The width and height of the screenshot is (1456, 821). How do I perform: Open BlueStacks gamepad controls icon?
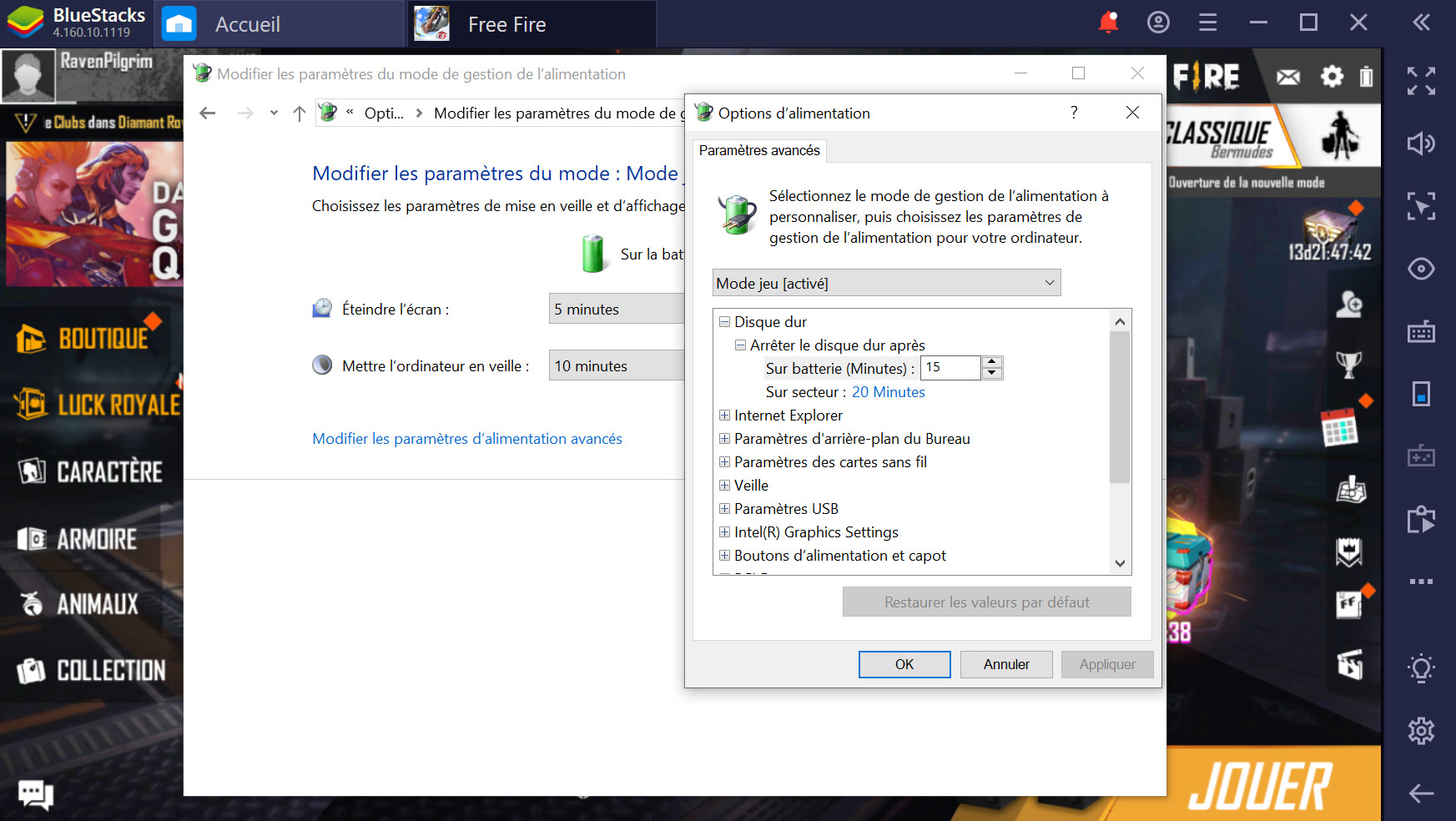point(1421,456)
